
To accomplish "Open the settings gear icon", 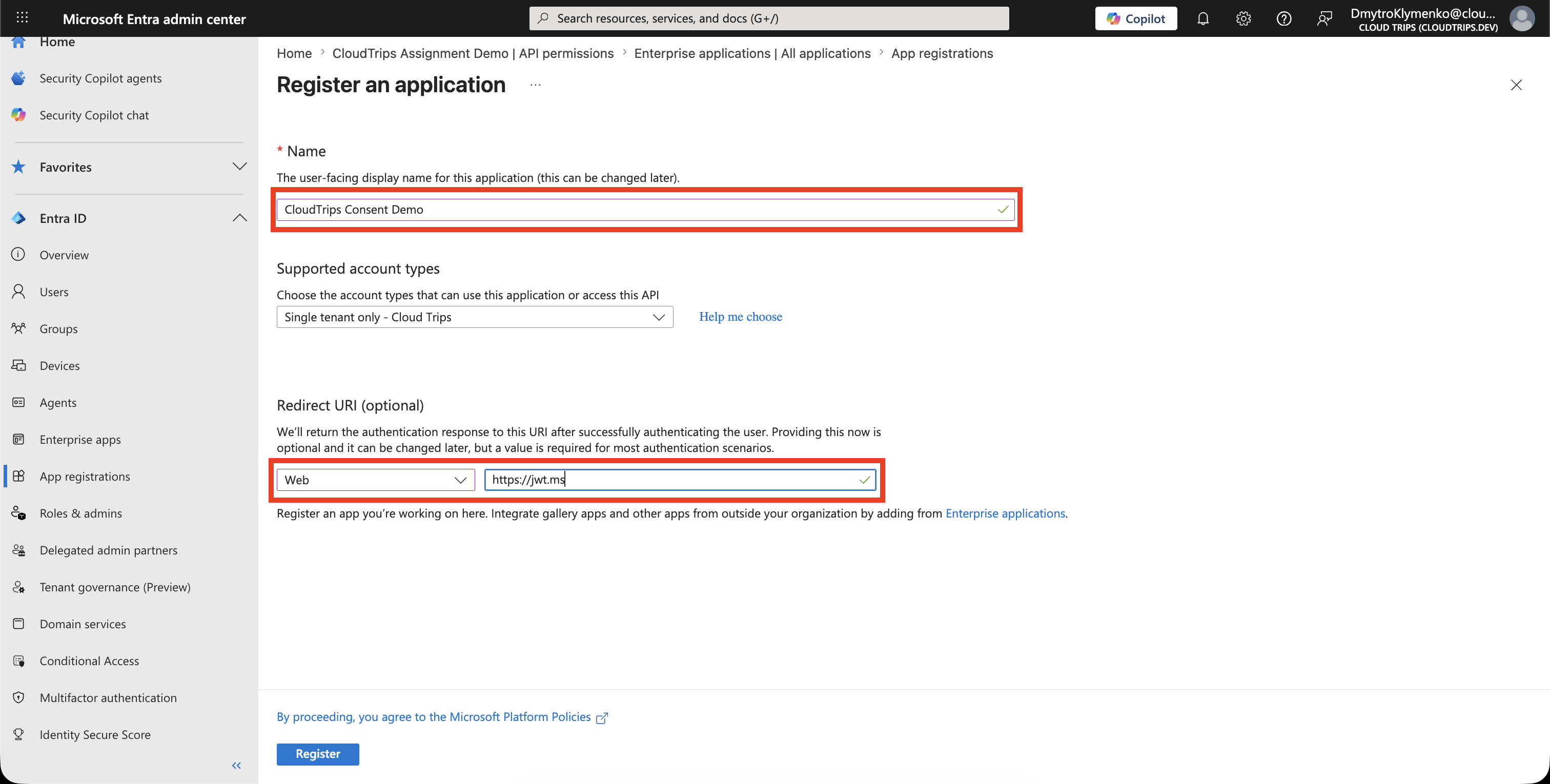I will click(1243, 18).
